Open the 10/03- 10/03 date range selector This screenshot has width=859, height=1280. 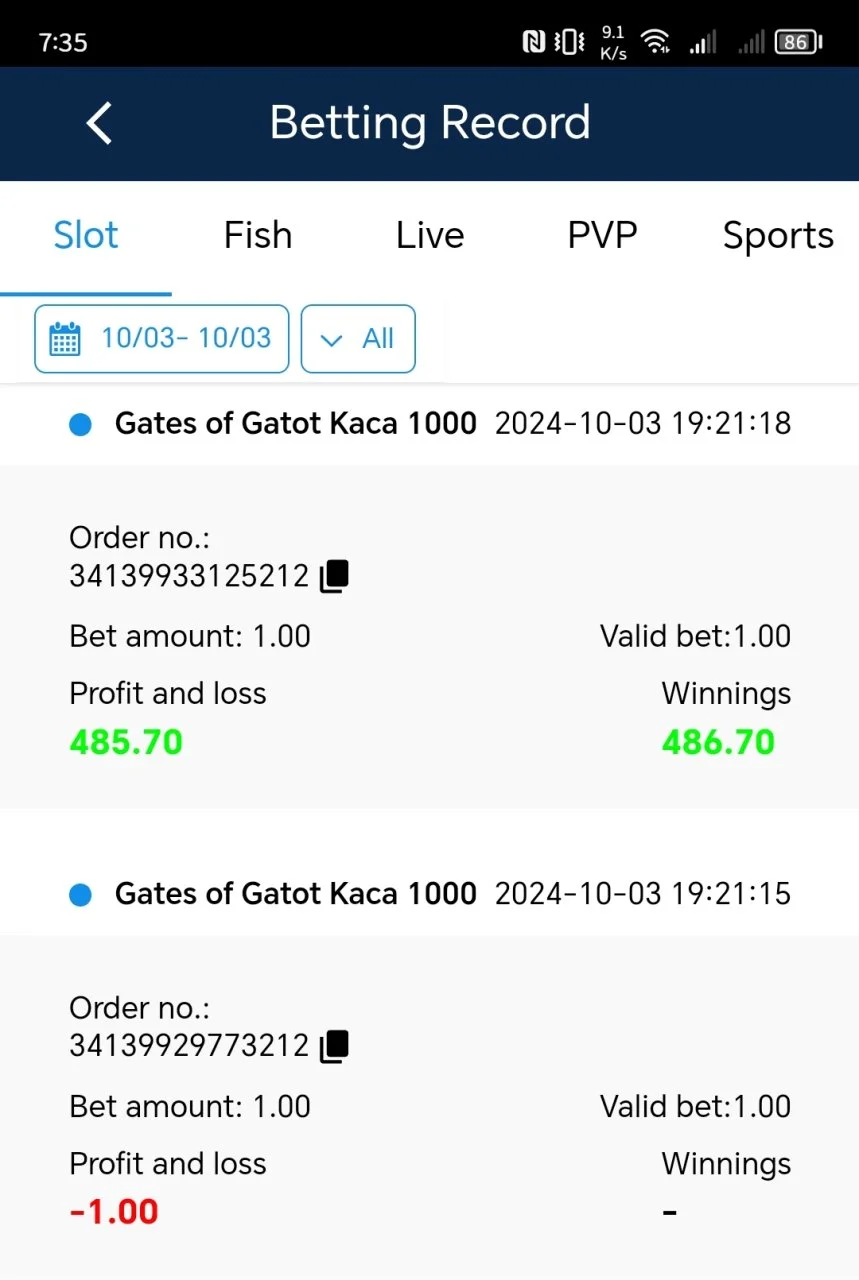[162, 339]
